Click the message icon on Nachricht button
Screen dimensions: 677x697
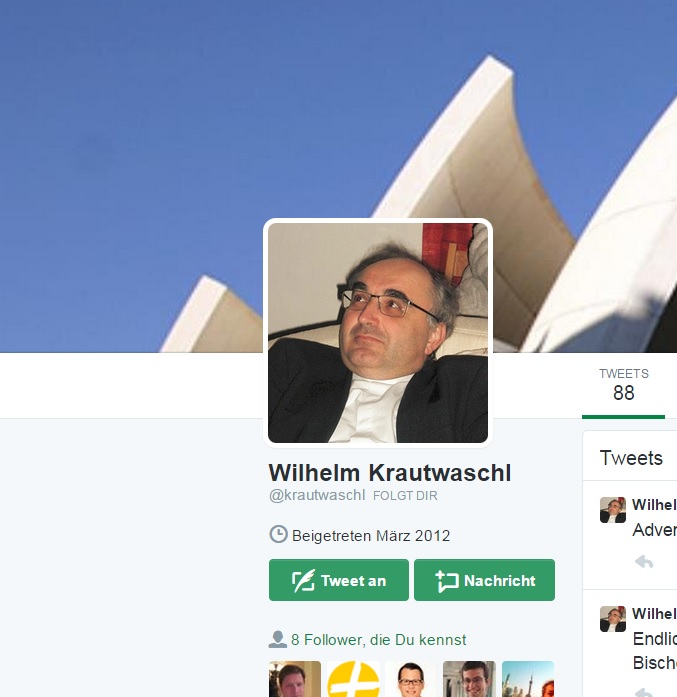pyautogui.click(x=446, y=581)
